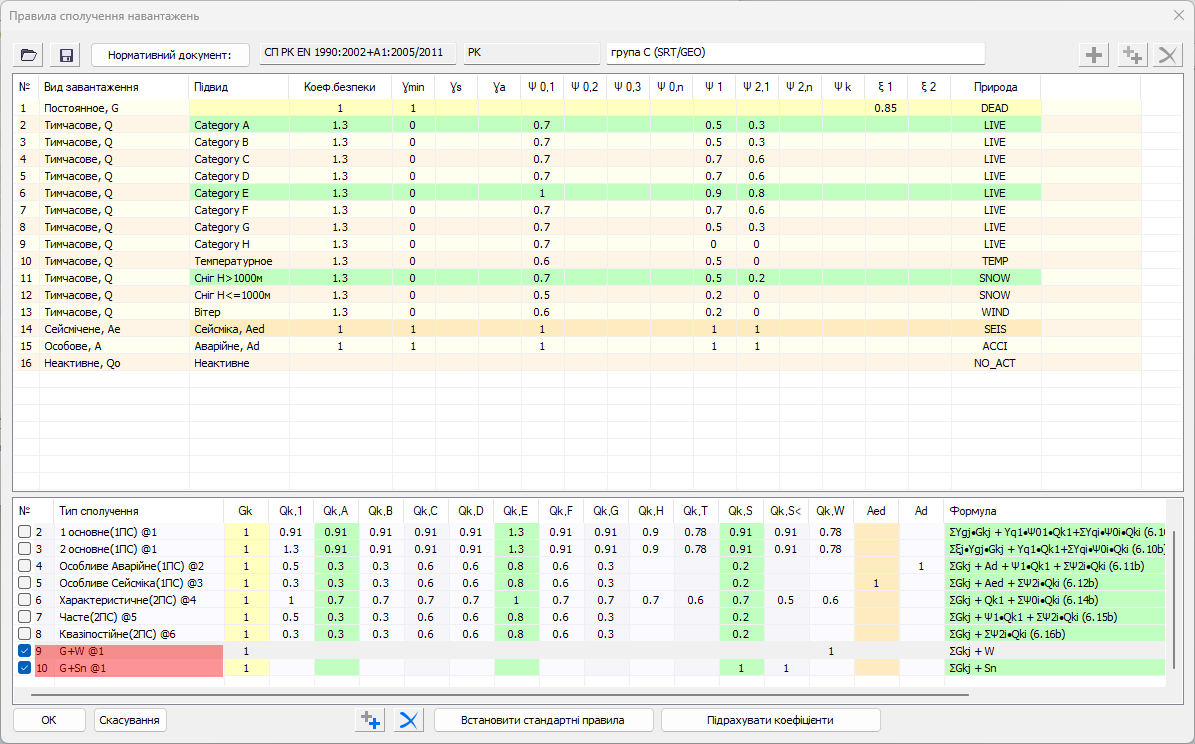Click the grey plus icon at top right

click(x=1096, y=55)
